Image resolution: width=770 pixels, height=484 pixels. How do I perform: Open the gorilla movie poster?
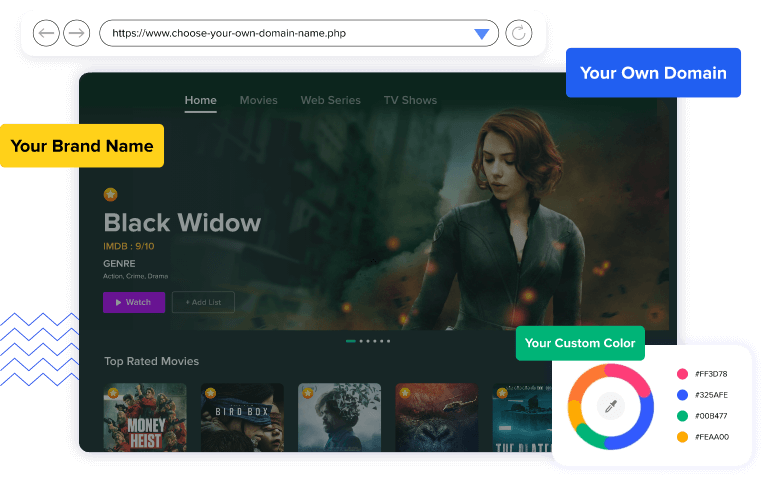tap(437, 417)
